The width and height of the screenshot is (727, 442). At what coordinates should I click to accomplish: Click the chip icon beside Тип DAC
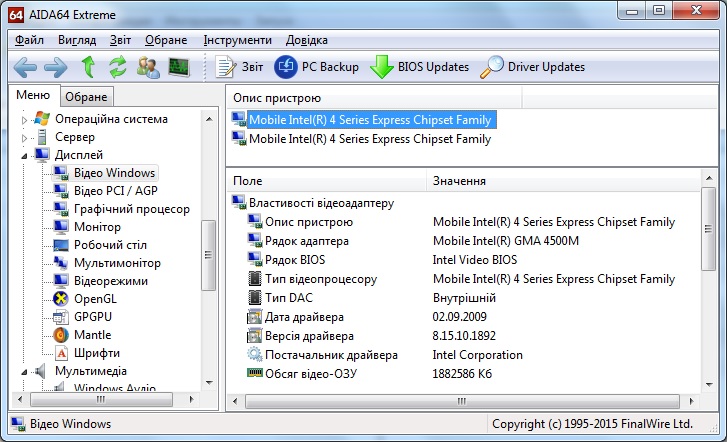coord(255,298)
